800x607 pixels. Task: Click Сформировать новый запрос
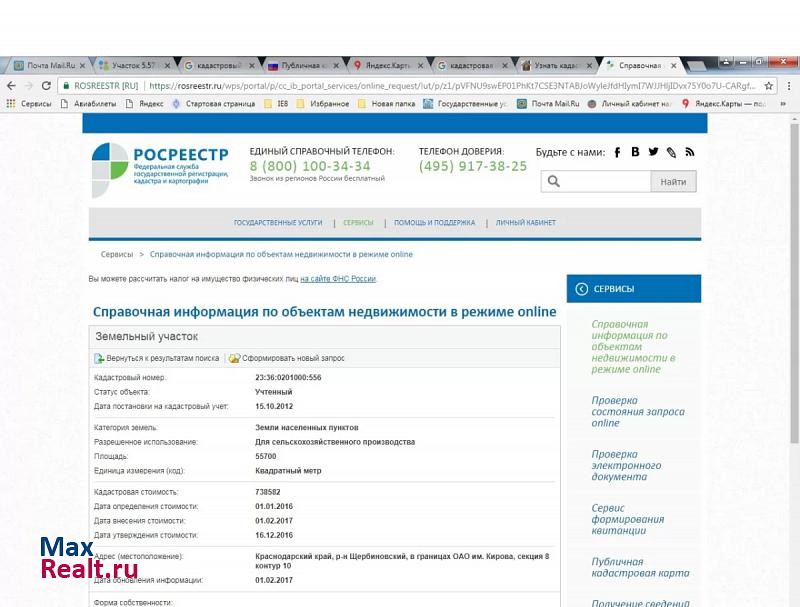287,358
